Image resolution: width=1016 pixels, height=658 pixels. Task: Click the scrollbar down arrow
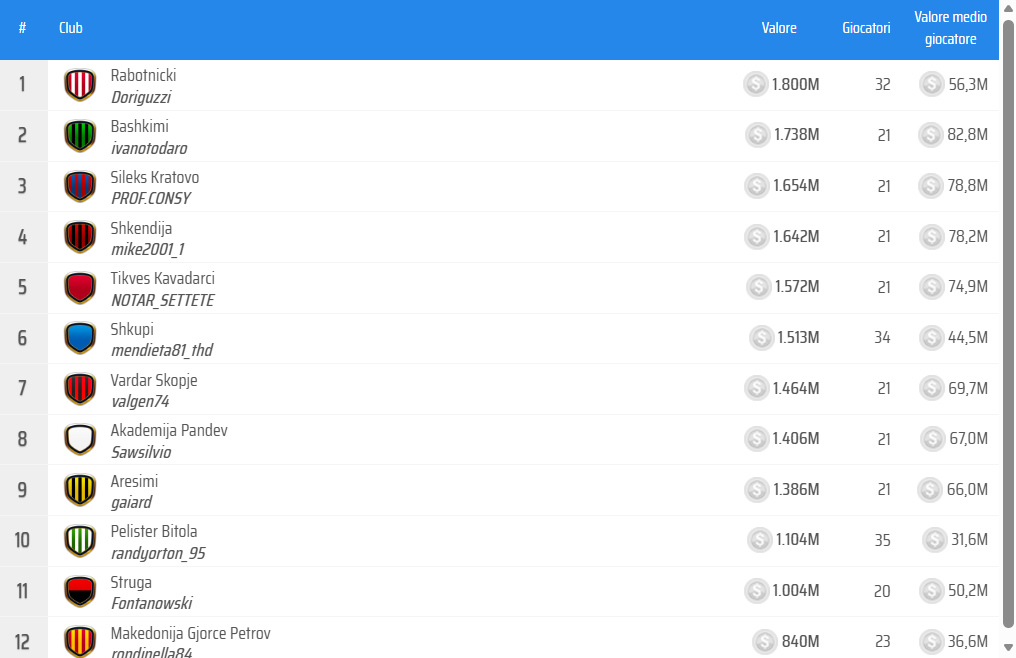point(1008,646)
